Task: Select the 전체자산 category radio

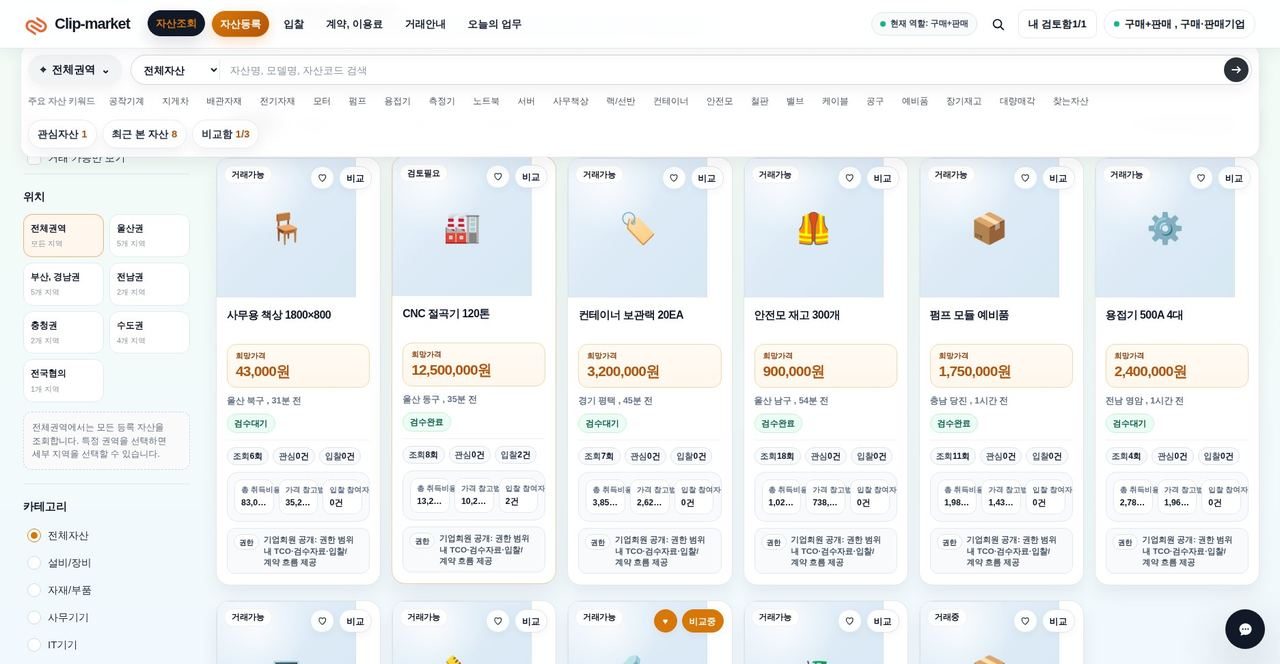Action: click(34, 536)
